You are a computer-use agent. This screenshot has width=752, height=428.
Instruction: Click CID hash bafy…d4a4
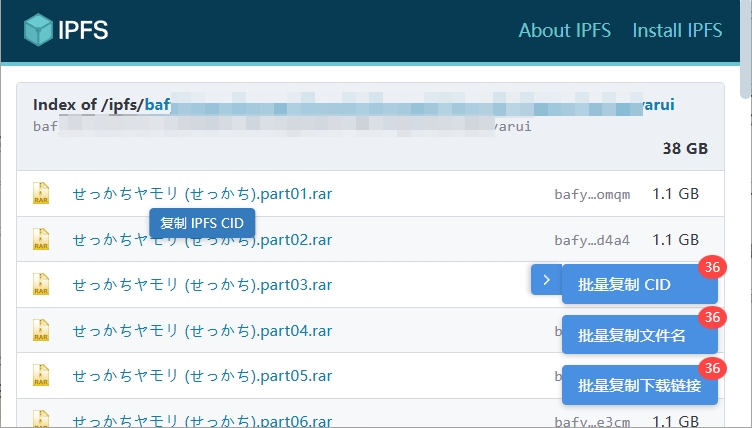(x=592, y=240)
